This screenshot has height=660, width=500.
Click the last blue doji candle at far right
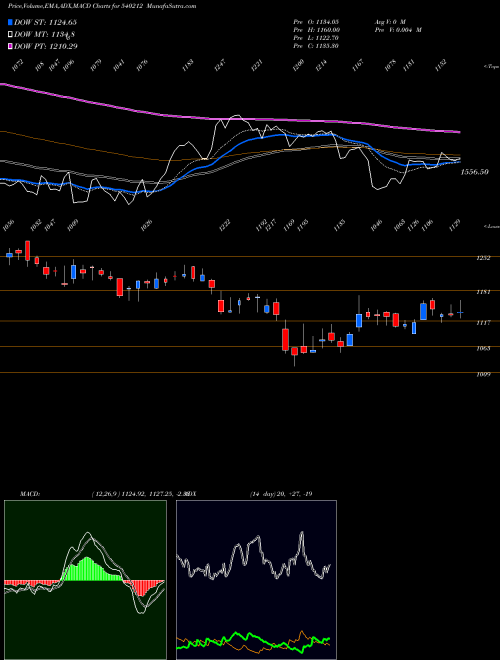point(460,312)
